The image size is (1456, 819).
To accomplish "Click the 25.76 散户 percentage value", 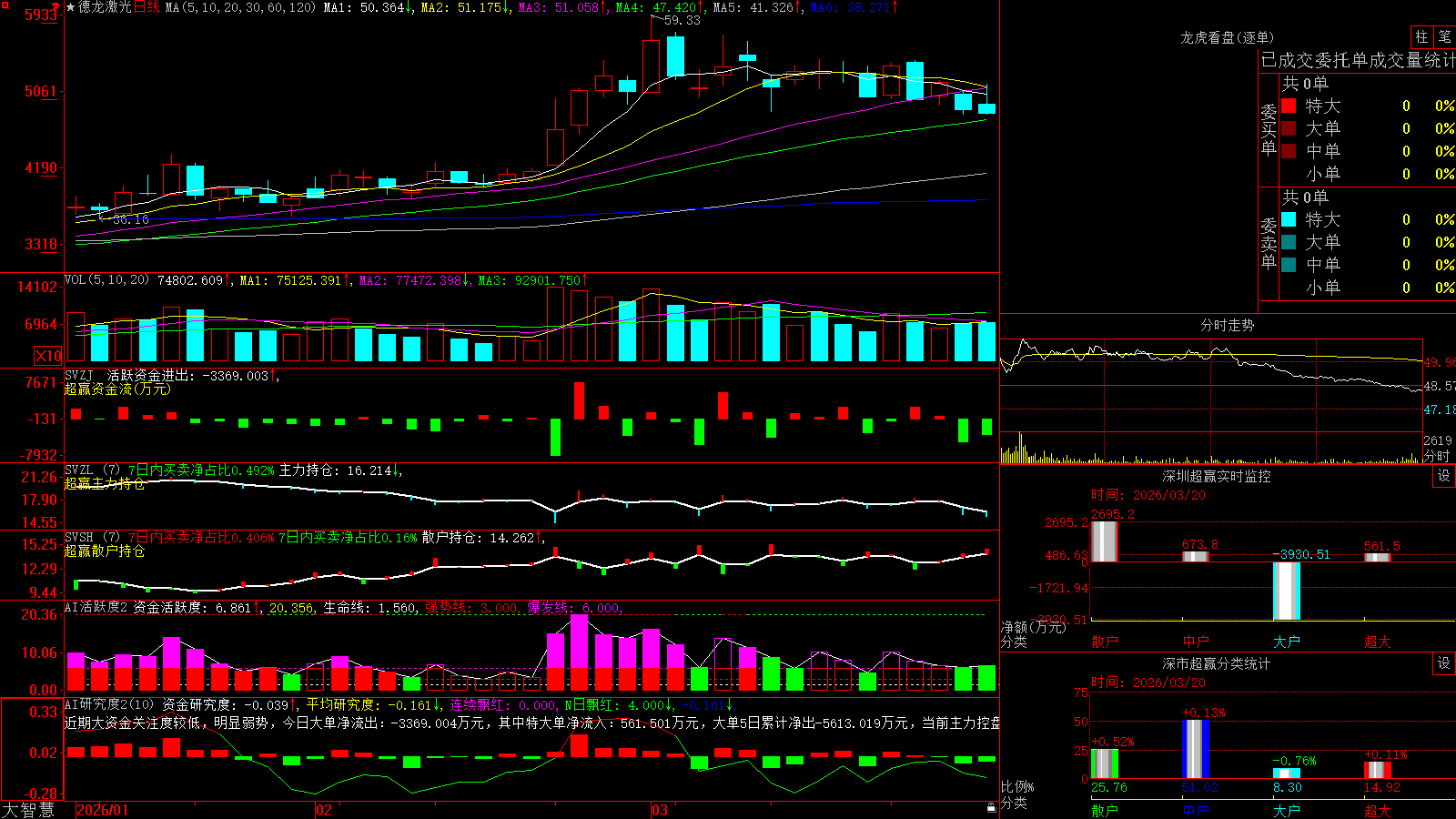I will (x=1109, y=787).
